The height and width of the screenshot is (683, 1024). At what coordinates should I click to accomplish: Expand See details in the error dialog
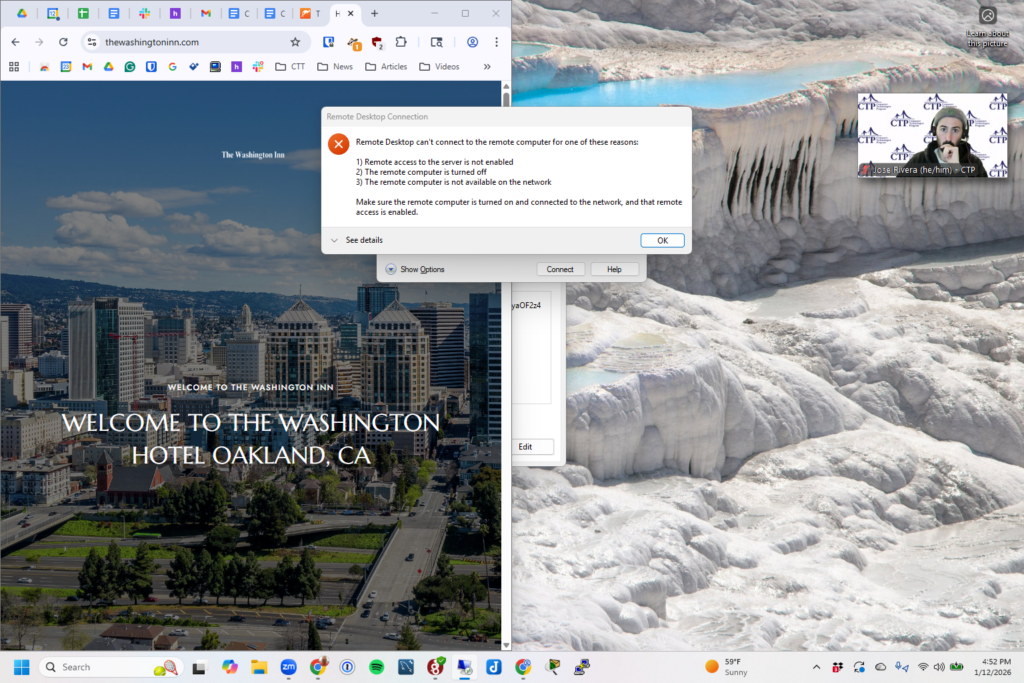(x=357, y=241)
